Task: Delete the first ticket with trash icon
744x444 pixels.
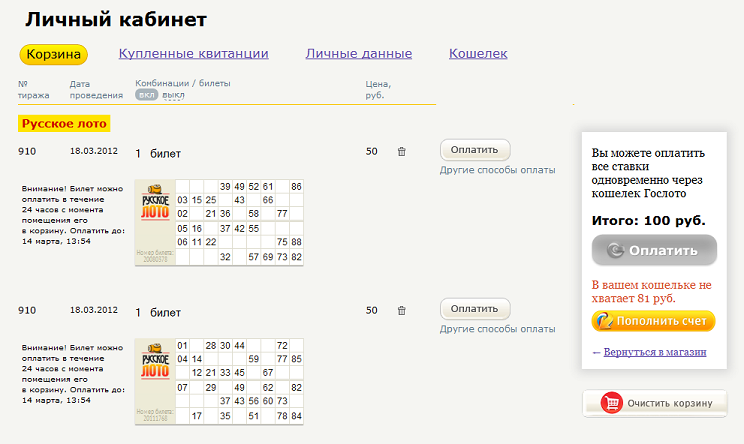Action: (x=402, y=152)
